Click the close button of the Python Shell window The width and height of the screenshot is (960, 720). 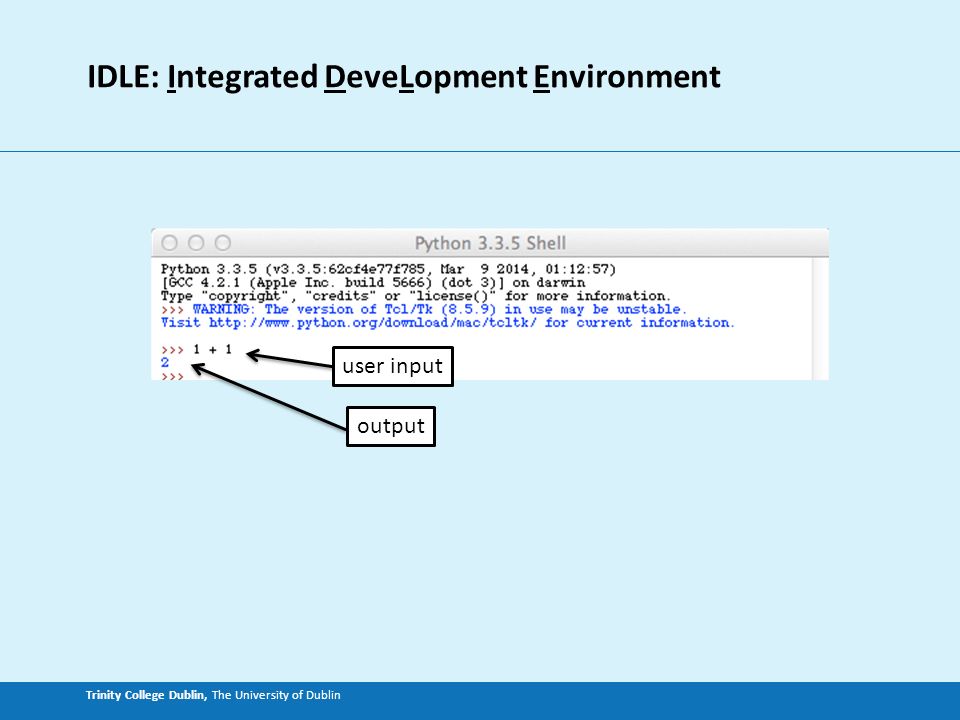tap(170, 243)
